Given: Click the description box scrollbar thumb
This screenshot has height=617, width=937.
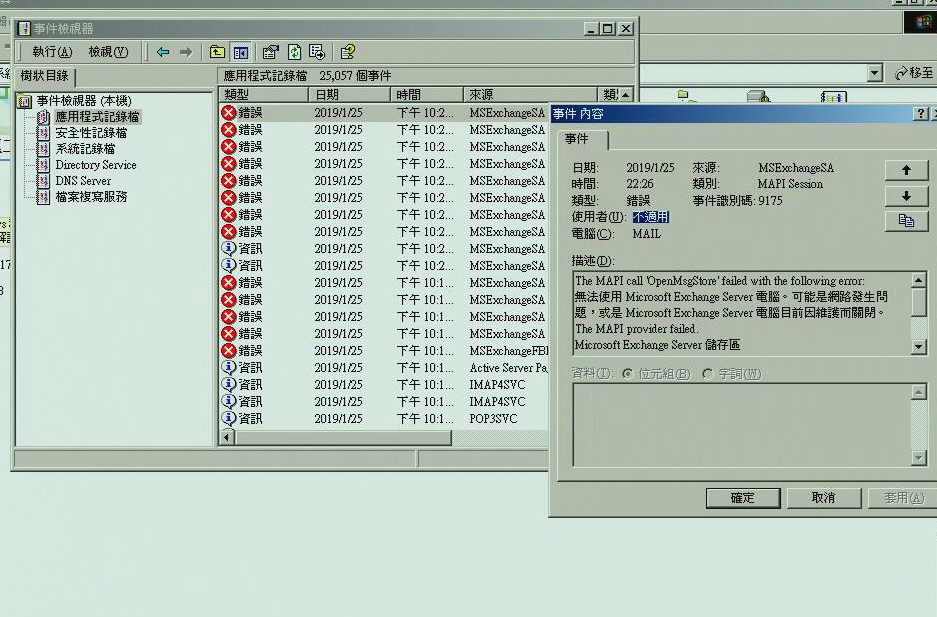Looking at the screenshot, I should coord(919,303).
